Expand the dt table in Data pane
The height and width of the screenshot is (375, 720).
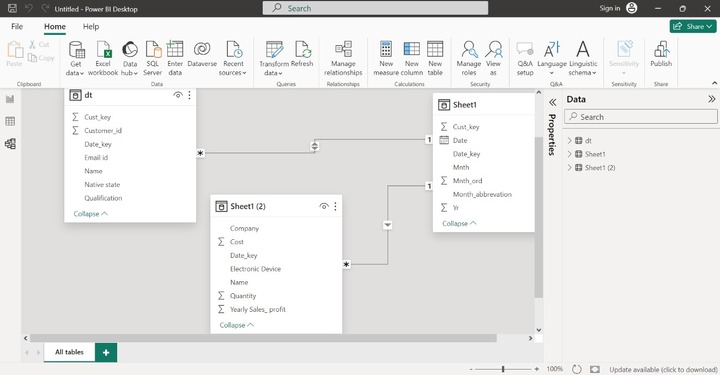click(x=569, y=140)
